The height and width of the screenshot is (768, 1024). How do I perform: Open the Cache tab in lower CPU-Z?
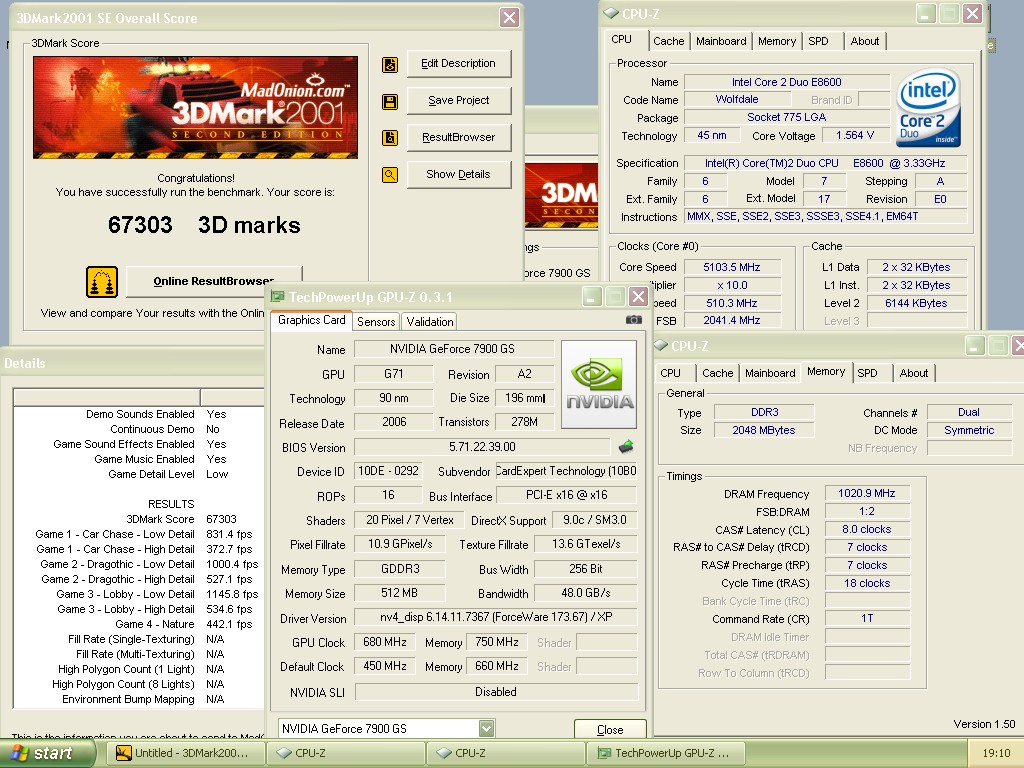pos(718,373)
